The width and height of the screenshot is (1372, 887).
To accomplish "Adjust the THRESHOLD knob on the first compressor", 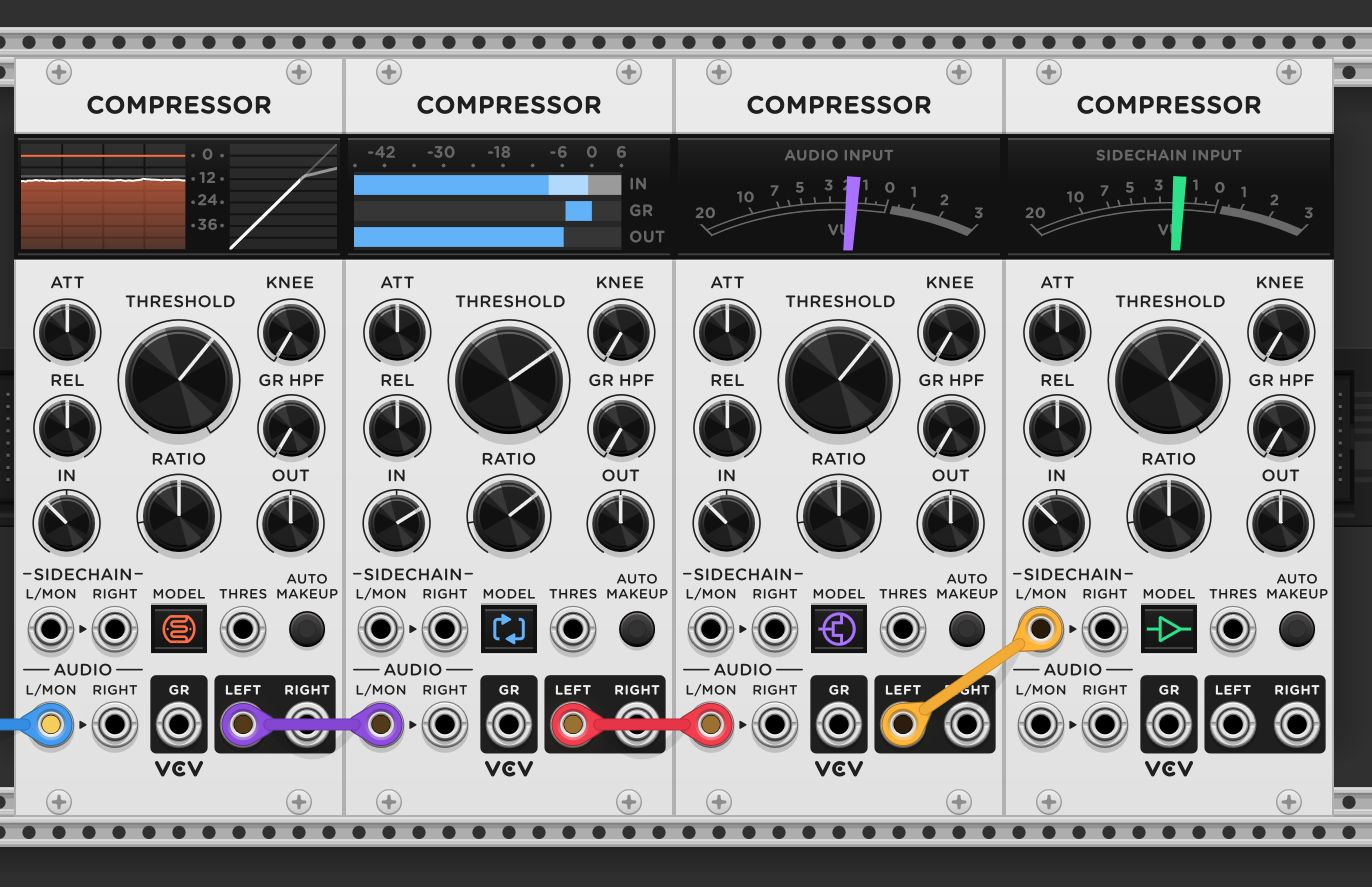I will [x=179, y=380].
